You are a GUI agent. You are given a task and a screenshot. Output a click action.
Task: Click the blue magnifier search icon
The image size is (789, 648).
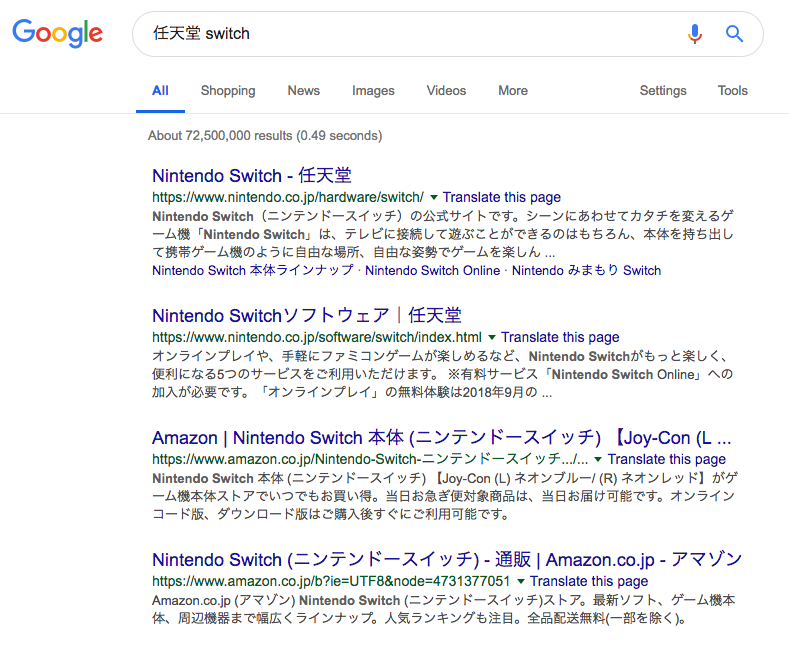734,34
